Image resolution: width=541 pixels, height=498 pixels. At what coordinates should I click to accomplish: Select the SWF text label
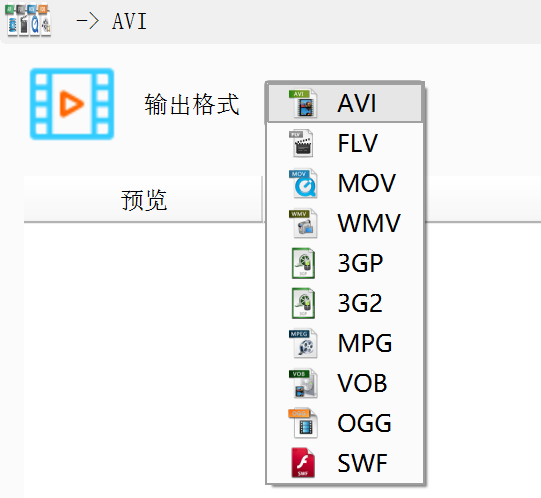[x=362, y=463]
